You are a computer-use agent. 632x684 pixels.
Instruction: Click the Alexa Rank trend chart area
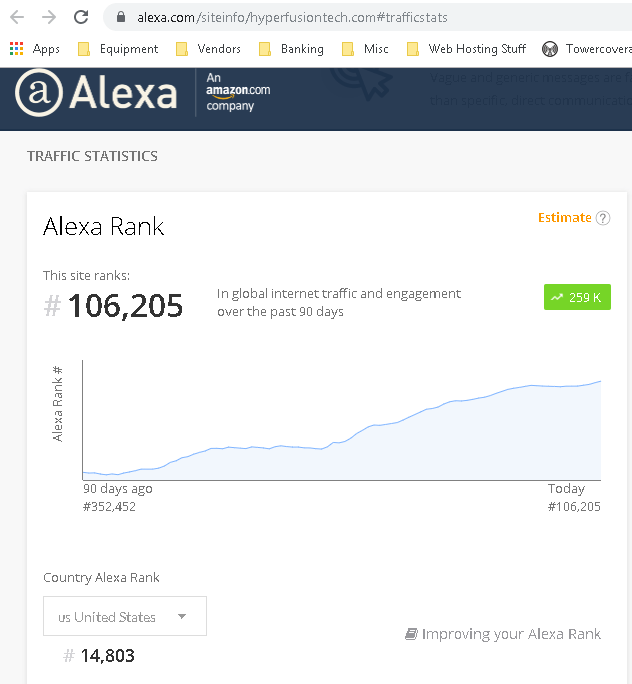coord(342,421)
